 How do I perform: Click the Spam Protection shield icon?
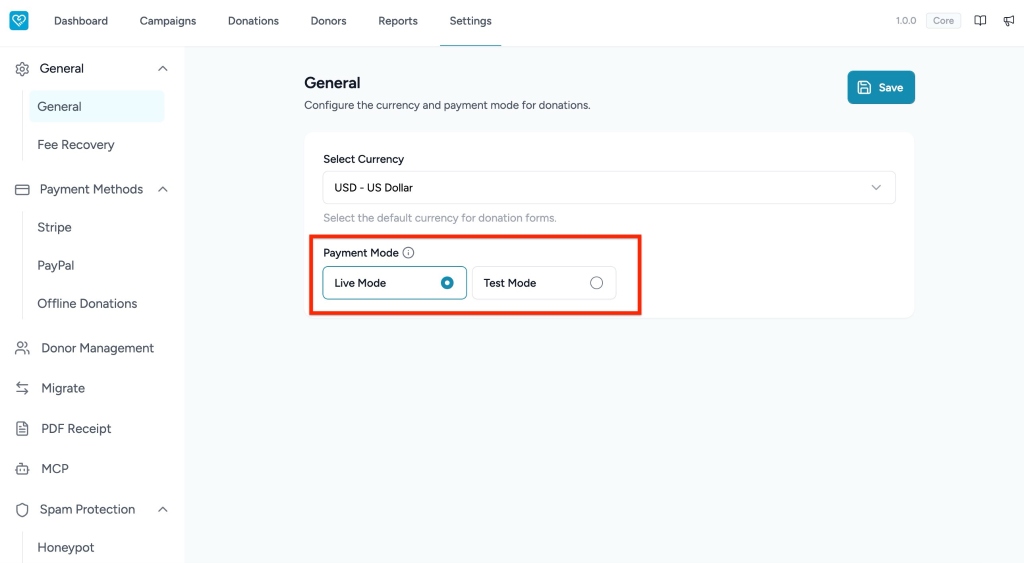[x=22, y=509]
